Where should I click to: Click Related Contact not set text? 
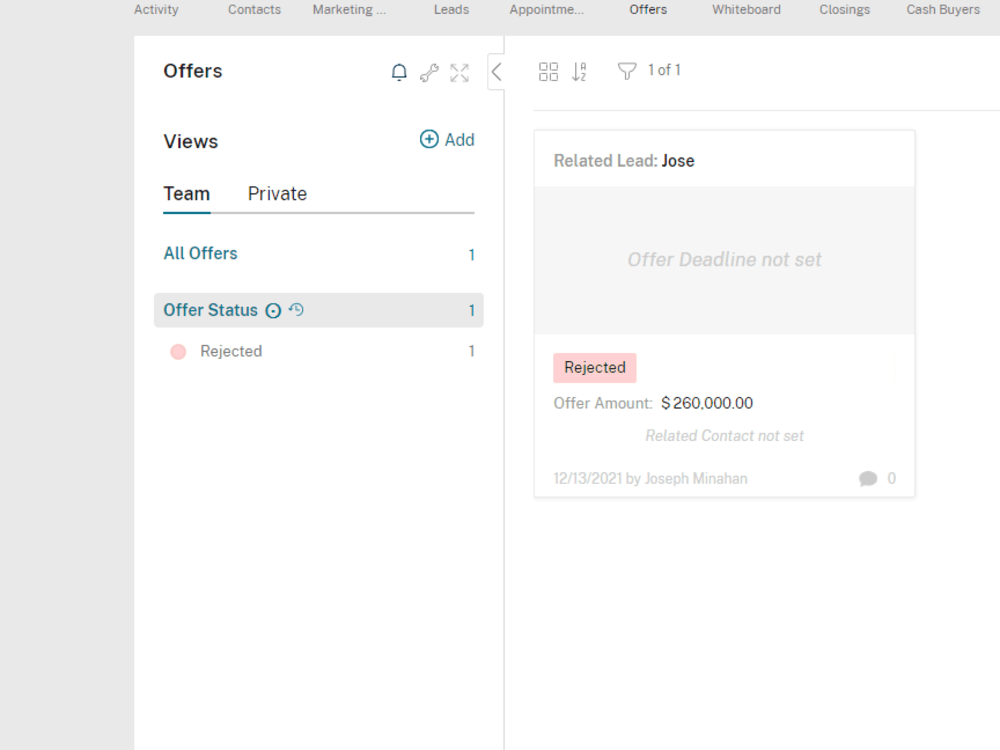click(x=724, y=436)
